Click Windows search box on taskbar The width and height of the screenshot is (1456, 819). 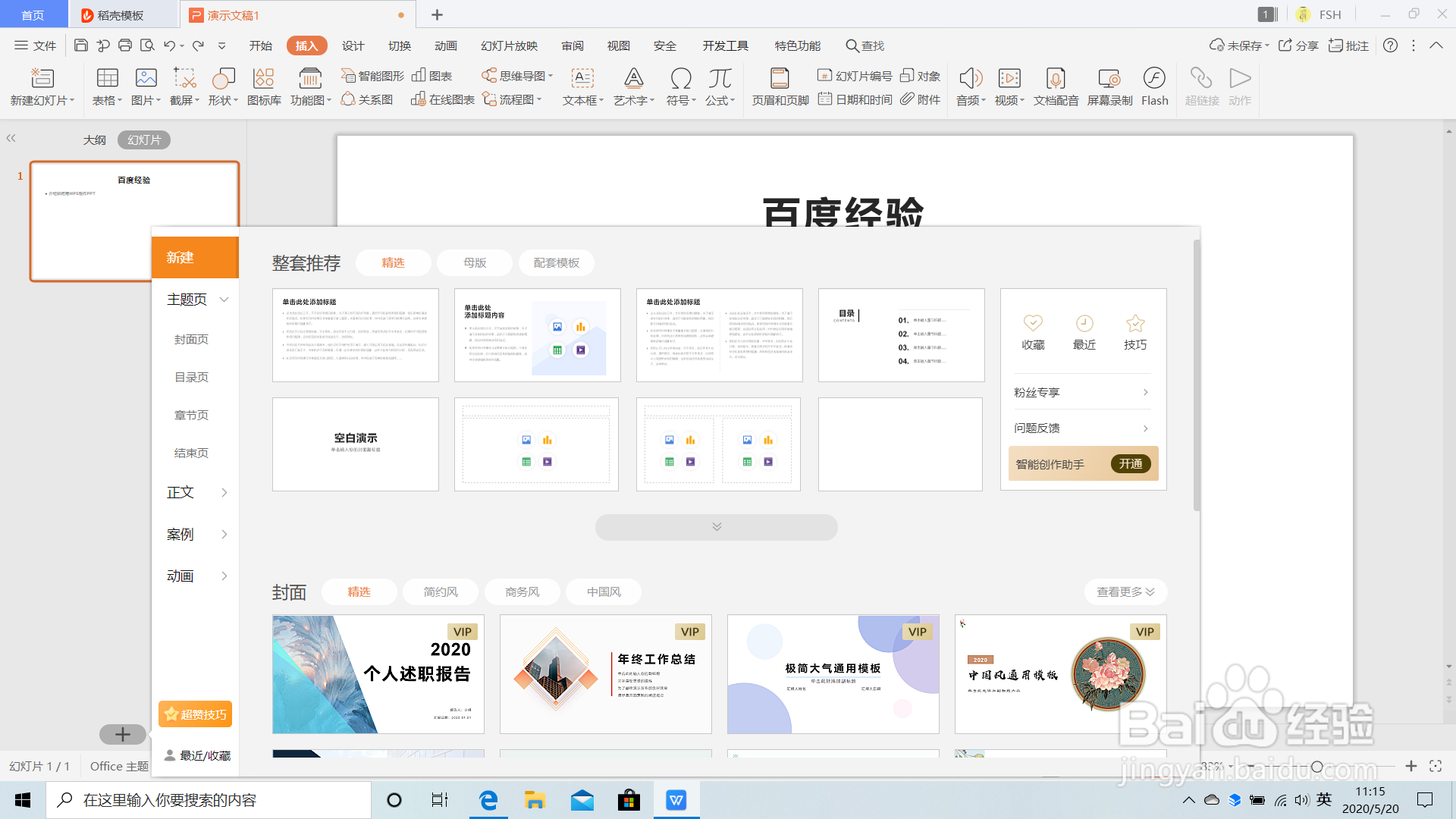point(209,800)
